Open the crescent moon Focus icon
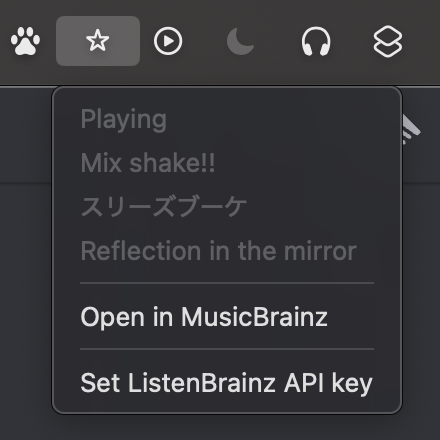 240,41
